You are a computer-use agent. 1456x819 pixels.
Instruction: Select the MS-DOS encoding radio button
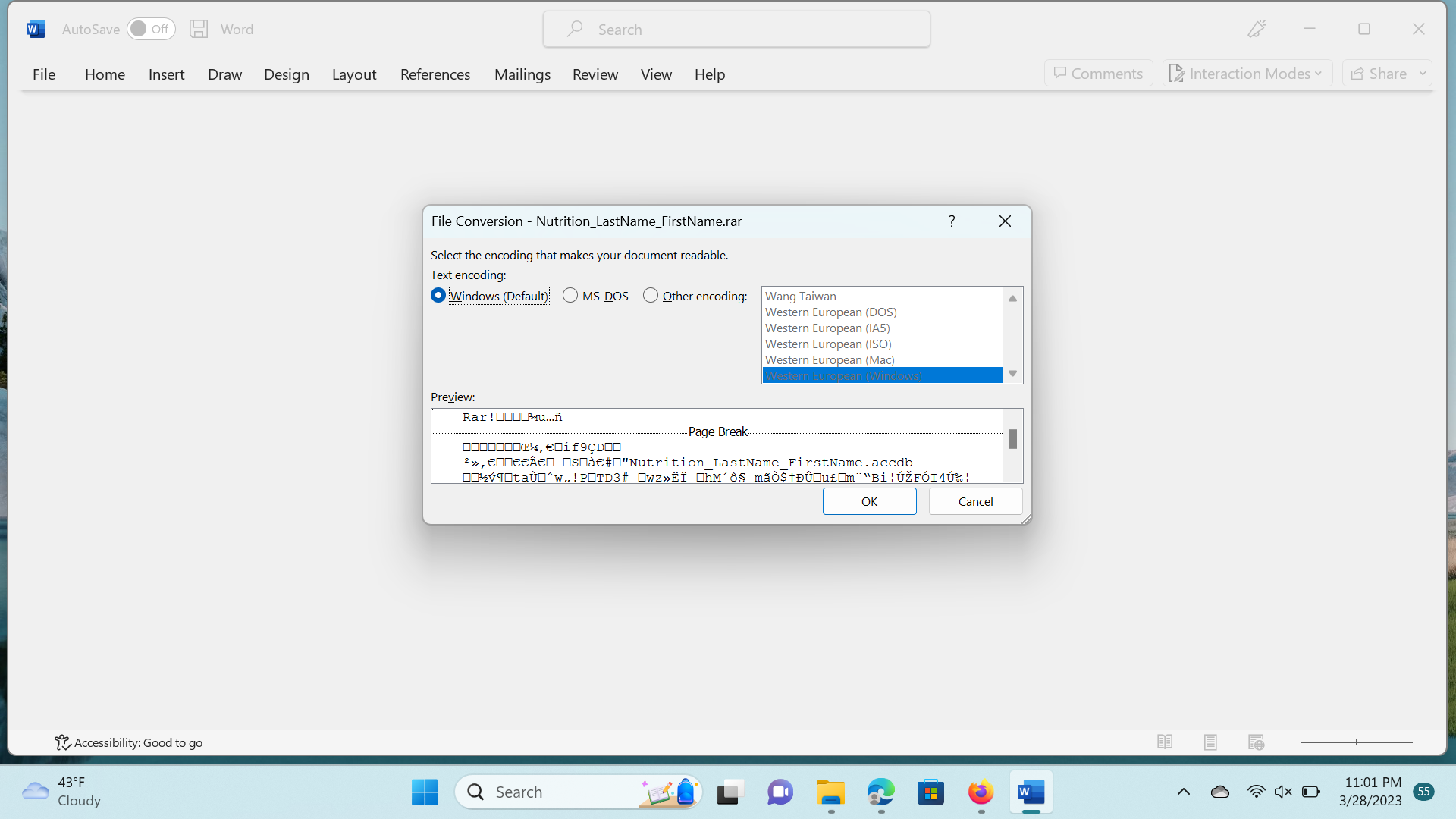[570, 296]
